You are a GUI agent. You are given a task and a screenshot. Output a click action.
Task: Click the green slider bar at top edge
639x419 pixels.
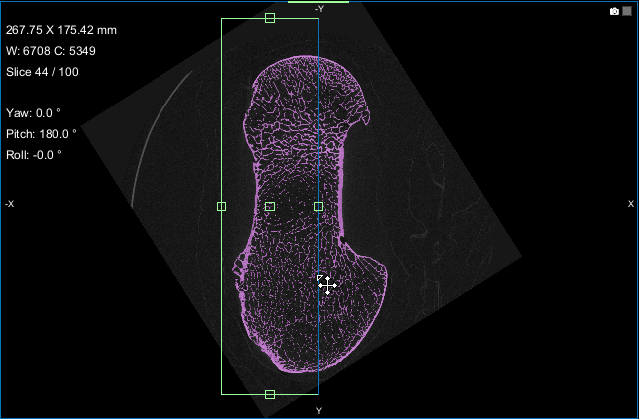(x=318, y=2)
